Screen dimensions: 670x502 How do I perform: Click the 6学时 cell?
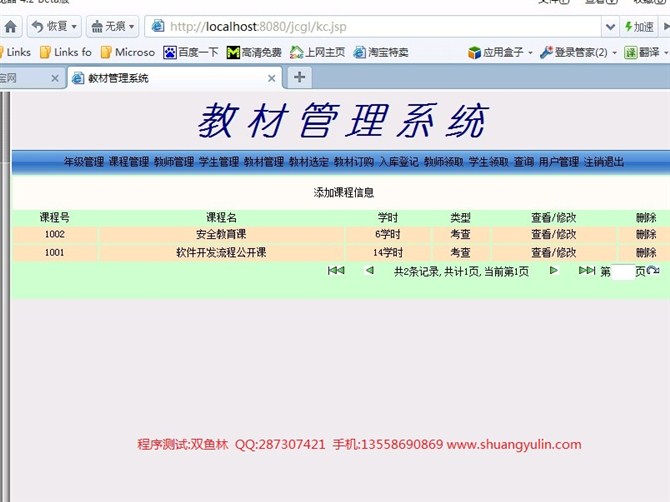(388, 234)
